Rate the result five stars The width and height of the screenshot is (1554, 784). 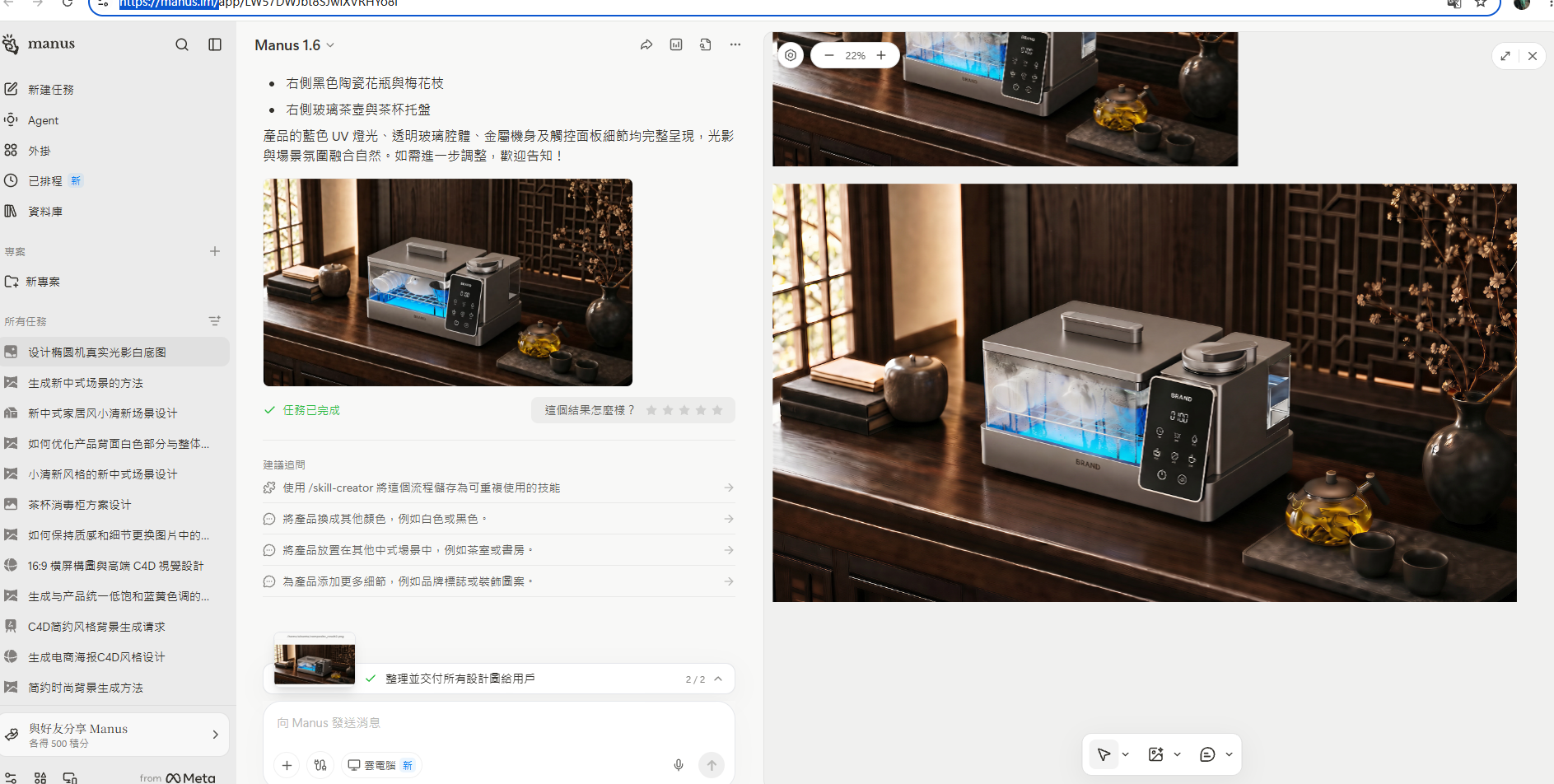[717, 410]
